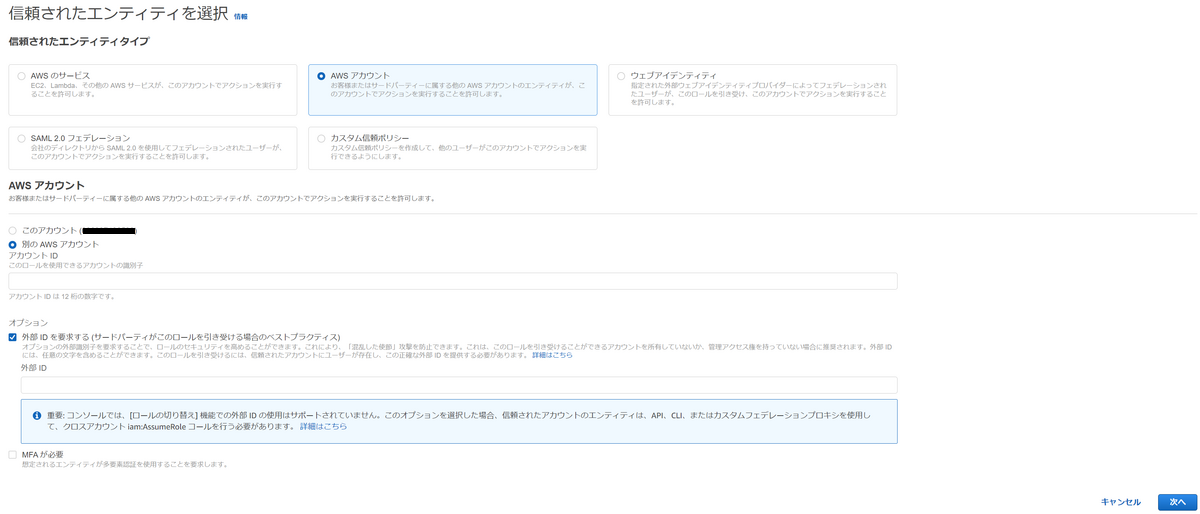Click the 外部 ID input field
The width and height of the screenshot is (1200, 514).
pyautogui.click(x=459, y=385)
